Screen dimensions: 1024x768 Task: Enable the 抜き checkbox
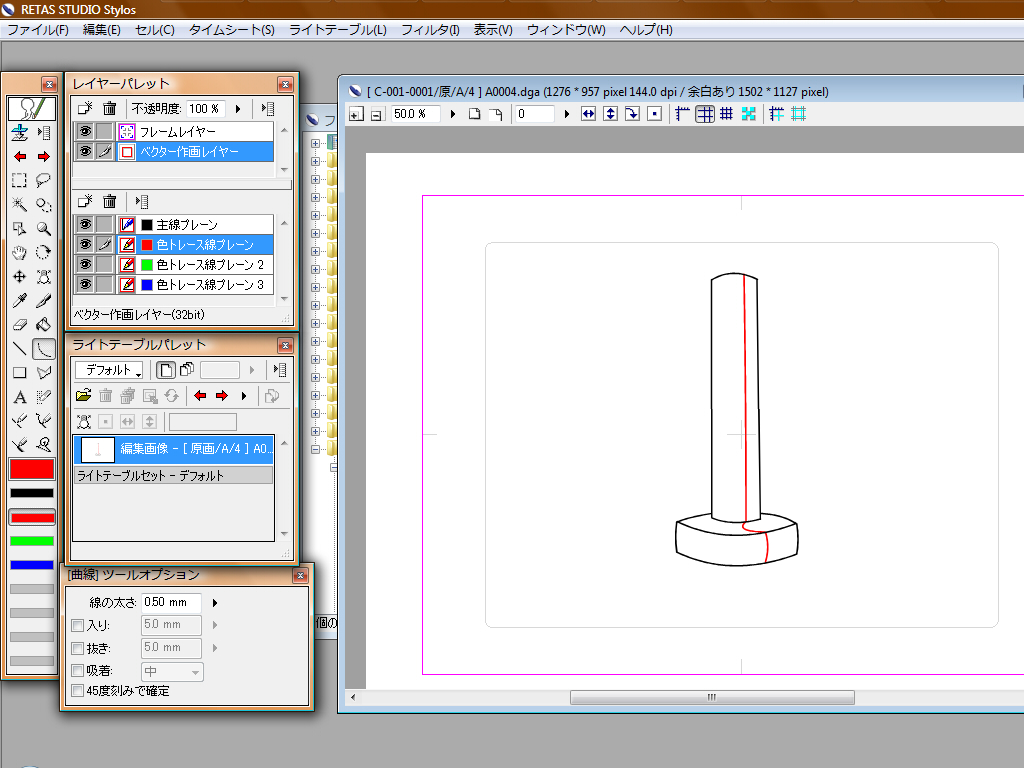[77, 648]
